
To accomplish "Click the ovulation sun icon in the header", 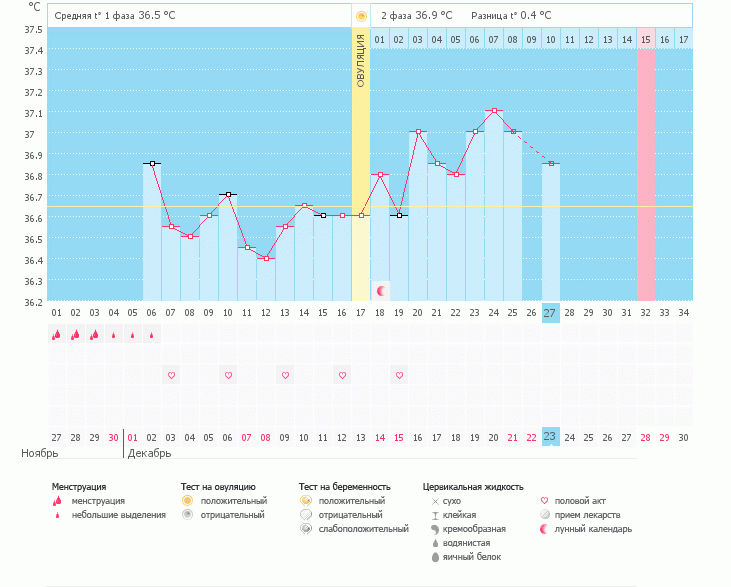I will click(361, 16).
